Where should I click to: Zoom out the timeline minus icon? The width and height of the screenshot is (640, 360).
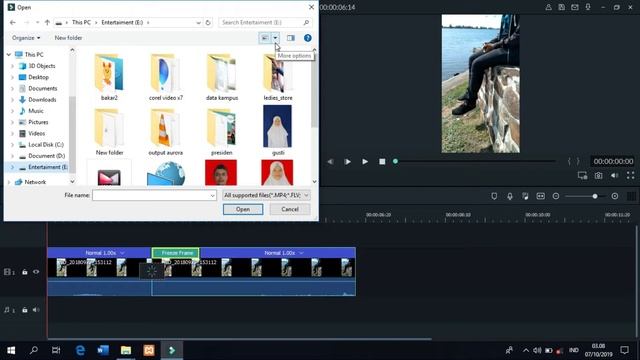tap(556, 196)
